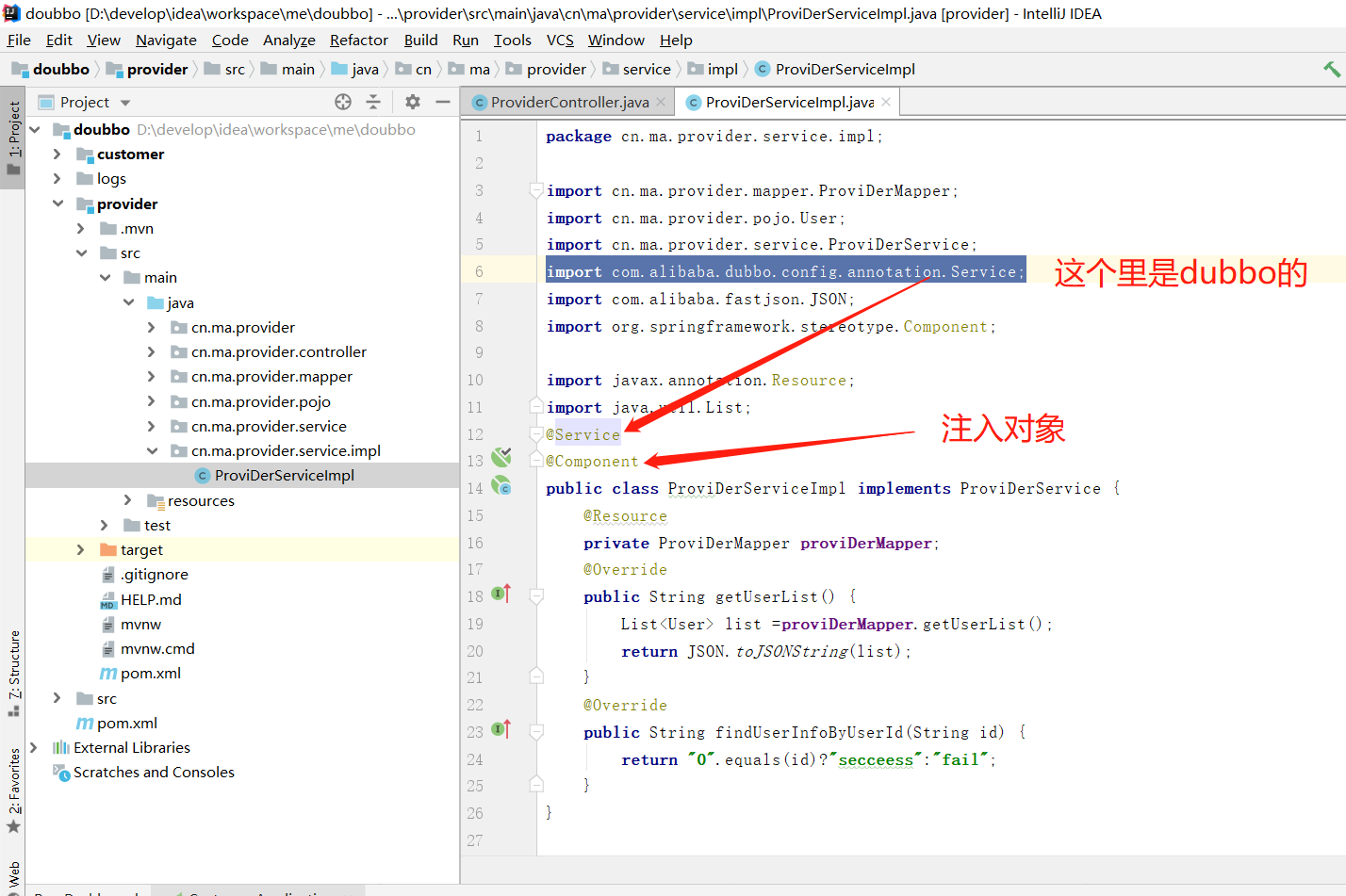Click the locate-file crosshair icon in Project panel
This screenshot has width=1346, height=896.
[343, 102]
